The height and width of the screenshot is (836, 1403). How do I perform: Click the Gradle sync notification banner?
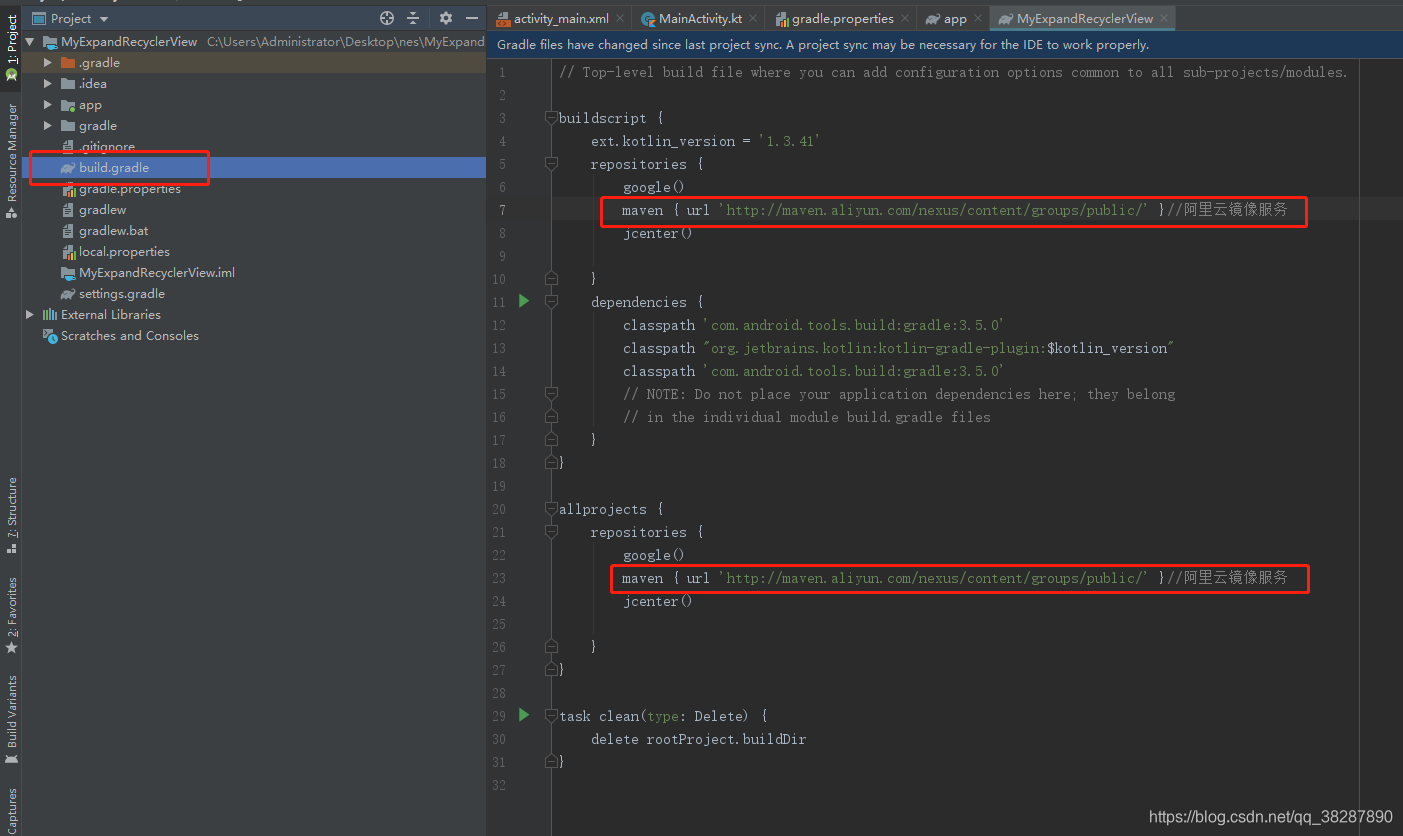coord(945,45)
